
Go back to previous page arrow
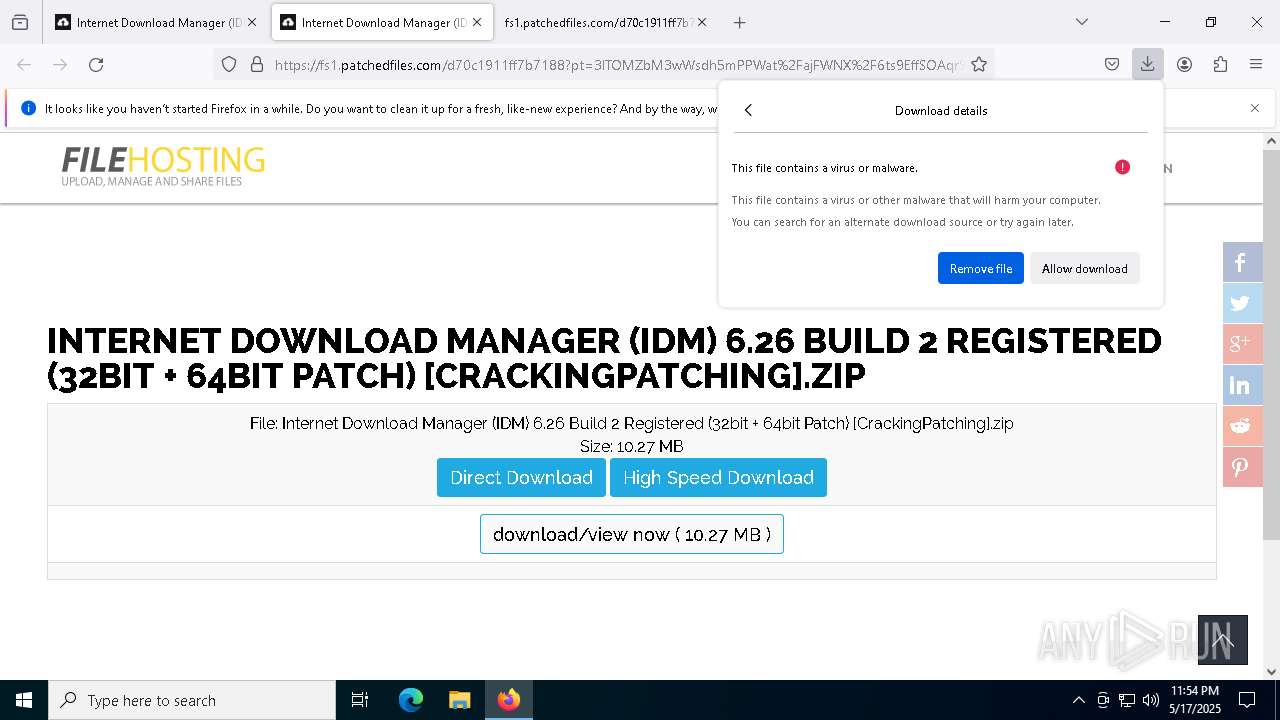click(x=24, y=64)
